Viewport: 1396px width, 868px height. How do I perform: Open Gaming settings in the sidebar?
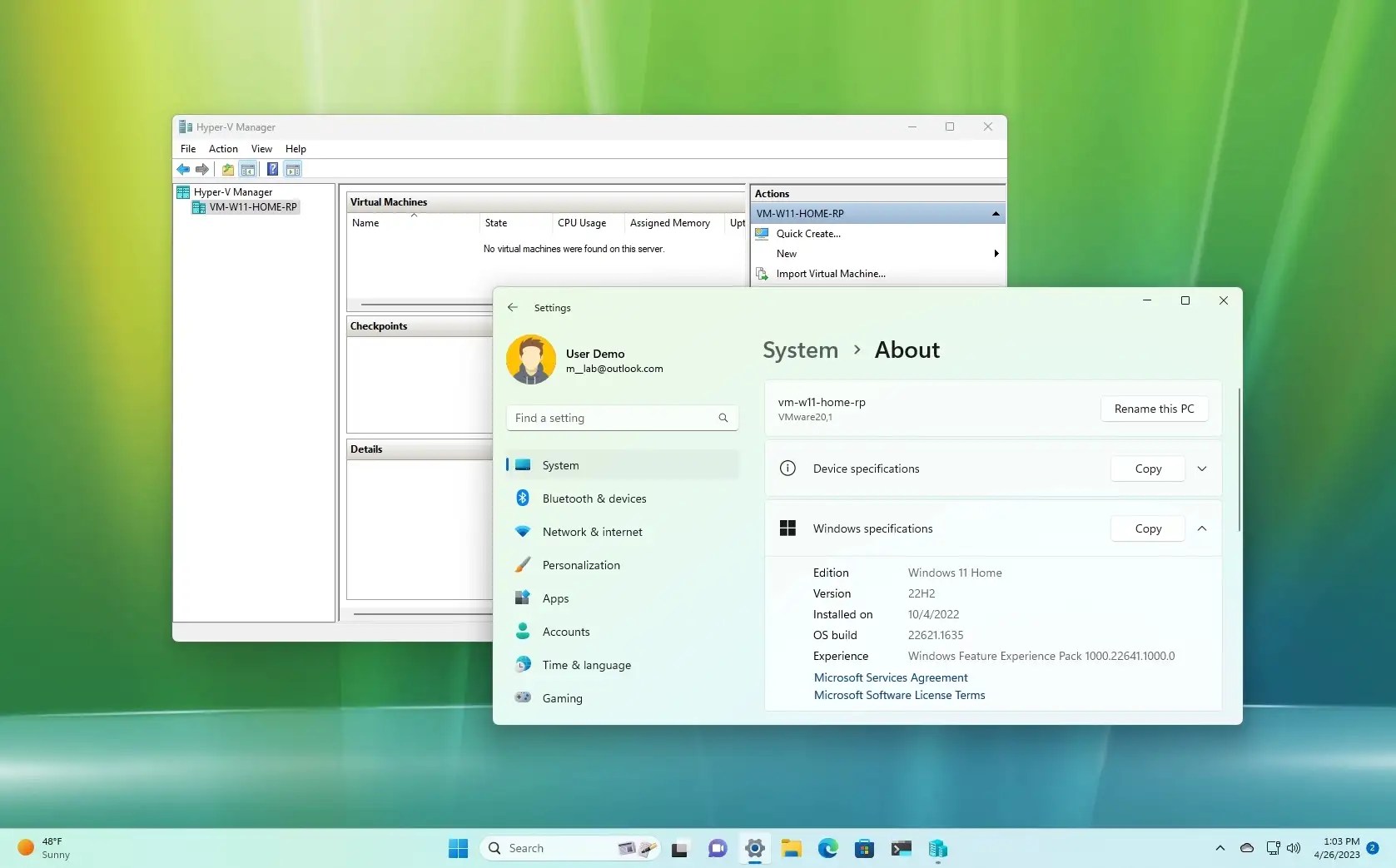pyautogui.click(x=562, y=698)
